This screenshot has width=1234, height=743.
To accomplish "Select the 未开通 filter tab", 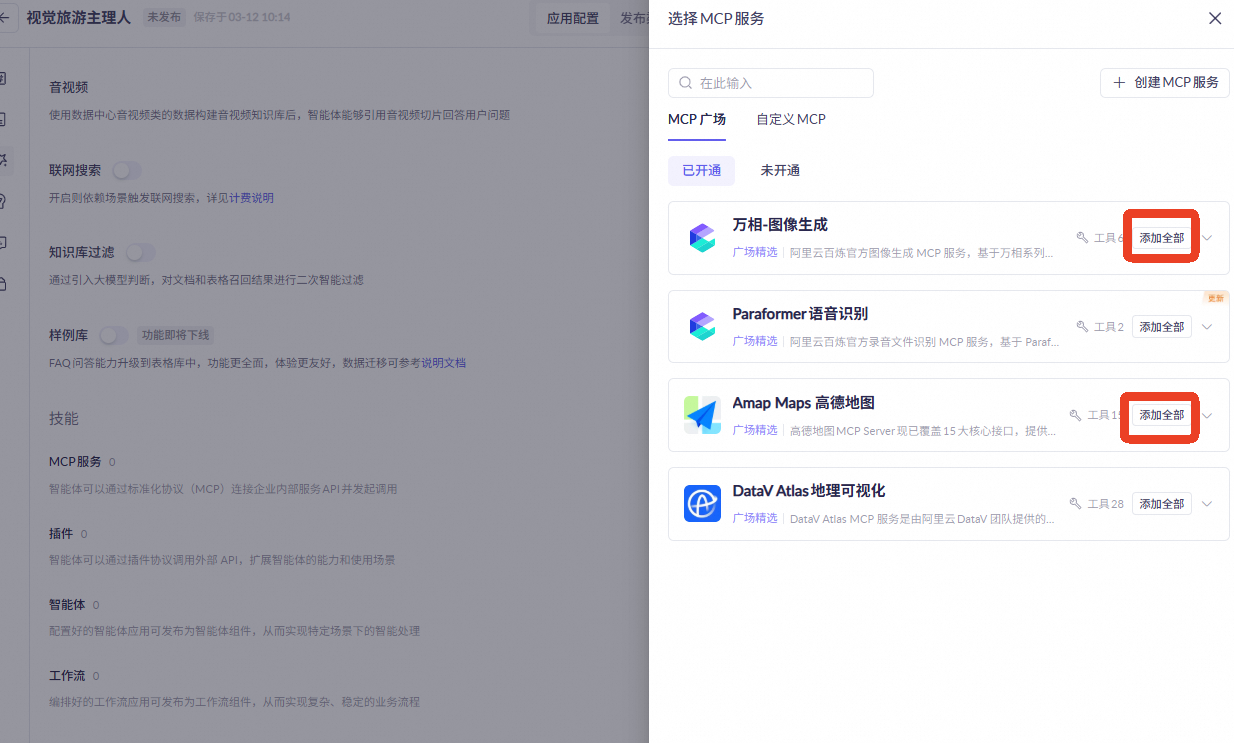I will 780,170.
